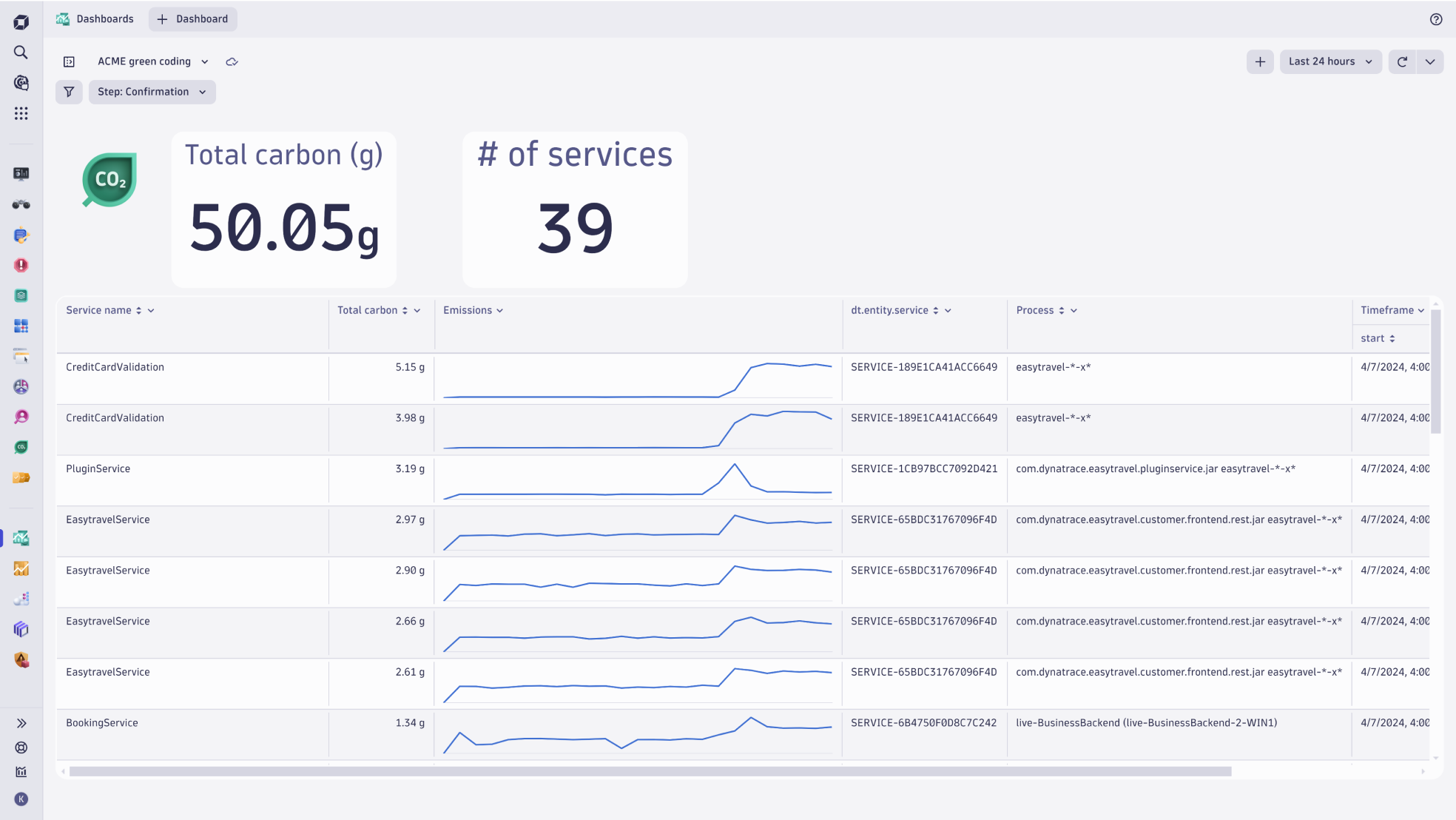Open the Step: Confirmation filter dropdown
Image resolution: width=1456 pixels, height=820 pixels.
coord(152,92)
